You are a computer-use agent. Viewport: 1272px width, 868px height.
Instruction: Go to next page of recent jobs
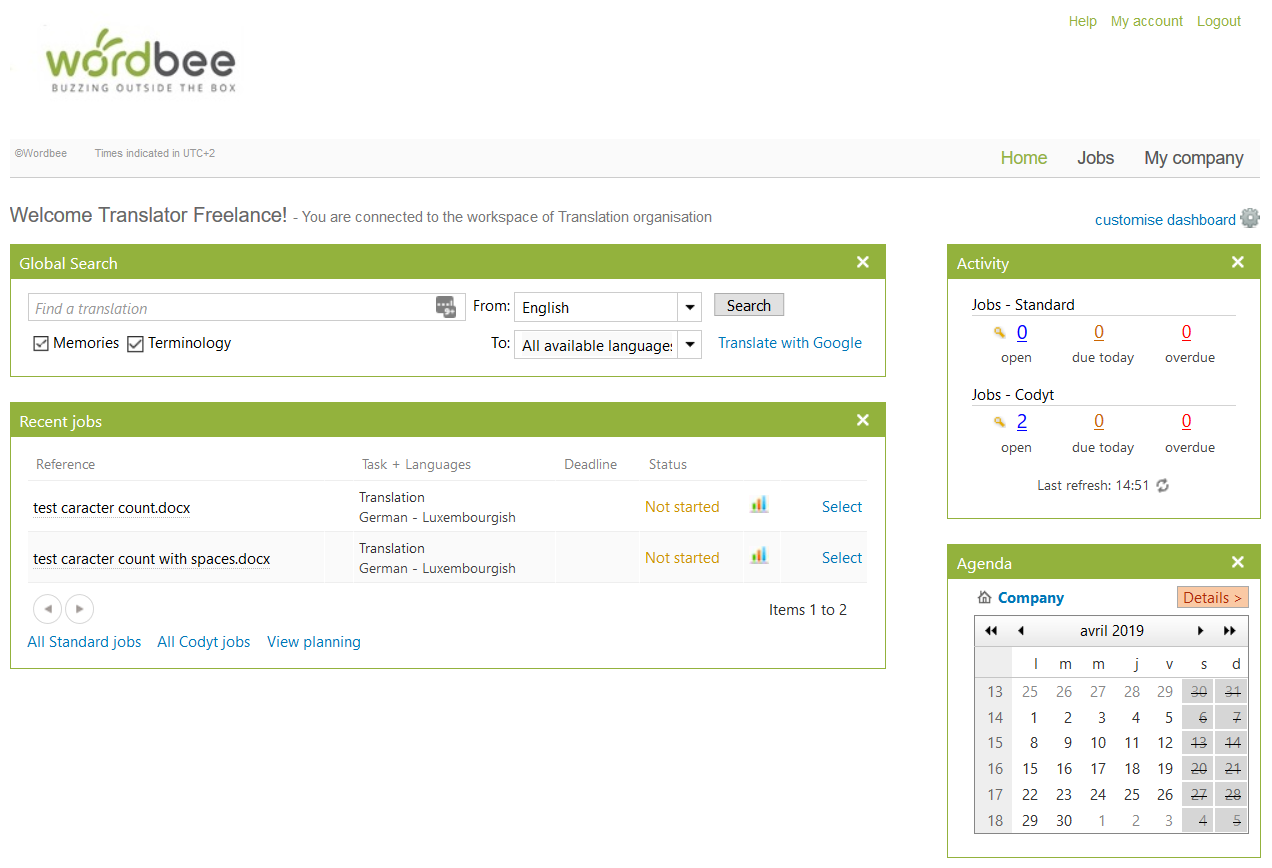pos(79,609)
